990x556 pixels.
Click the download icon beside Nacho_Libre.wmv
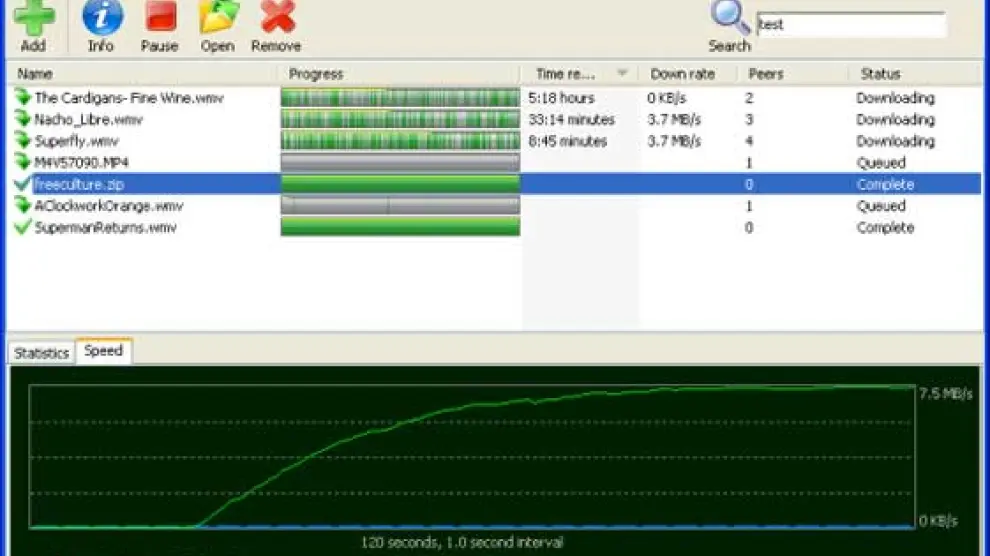coord(23,120)
